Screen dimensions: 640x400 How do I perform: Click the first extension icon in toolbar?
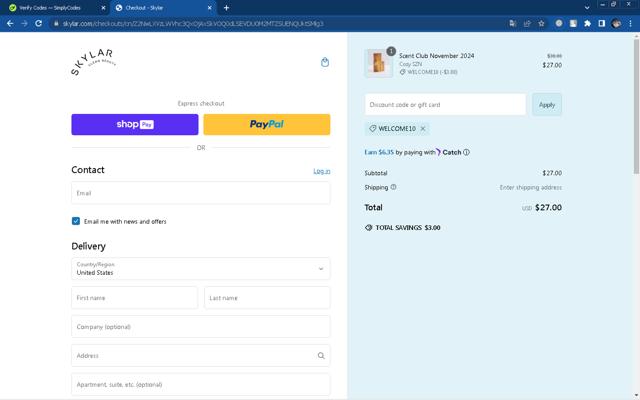[x=559, y=23]
